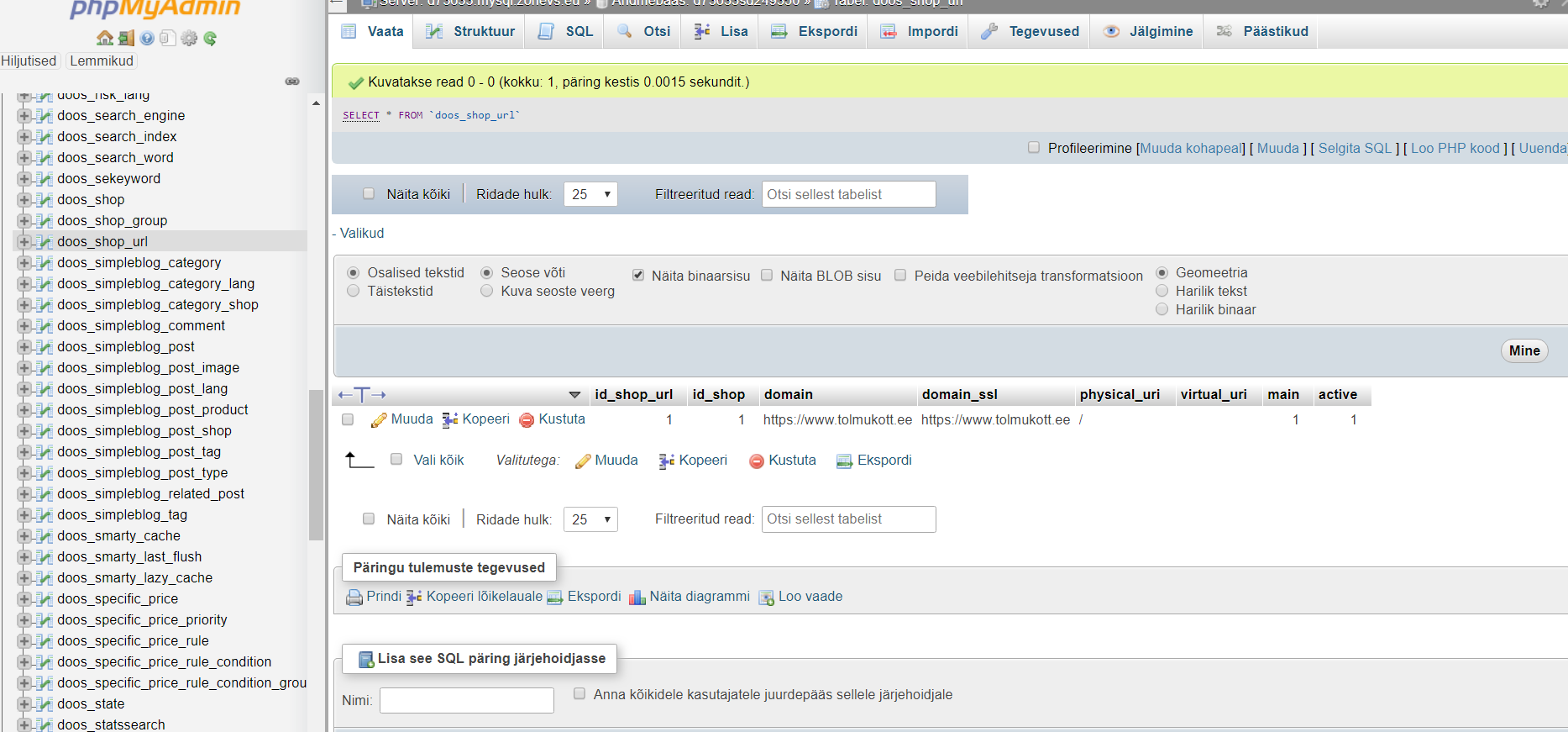Click the Mine button
1568x732 pixels.
(1524, 350)
